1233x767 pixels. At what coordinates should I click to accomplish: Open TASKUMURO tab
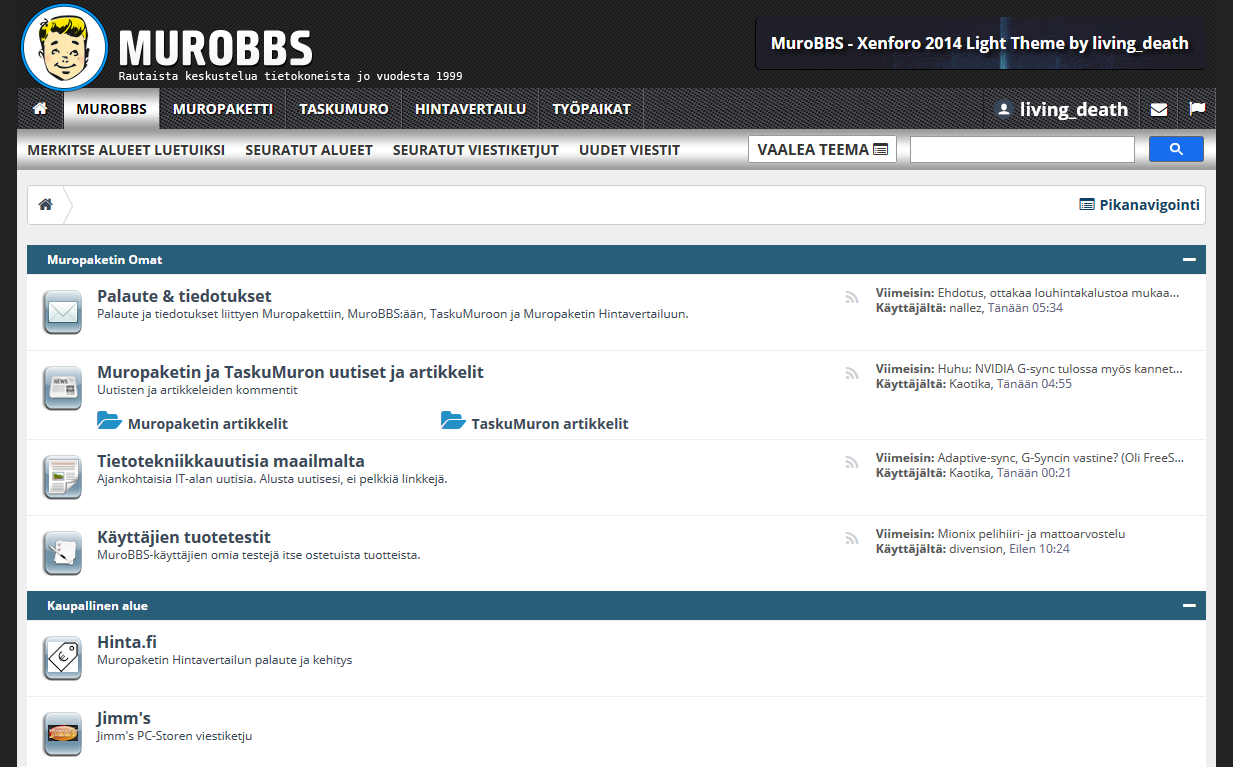[344, 109]
